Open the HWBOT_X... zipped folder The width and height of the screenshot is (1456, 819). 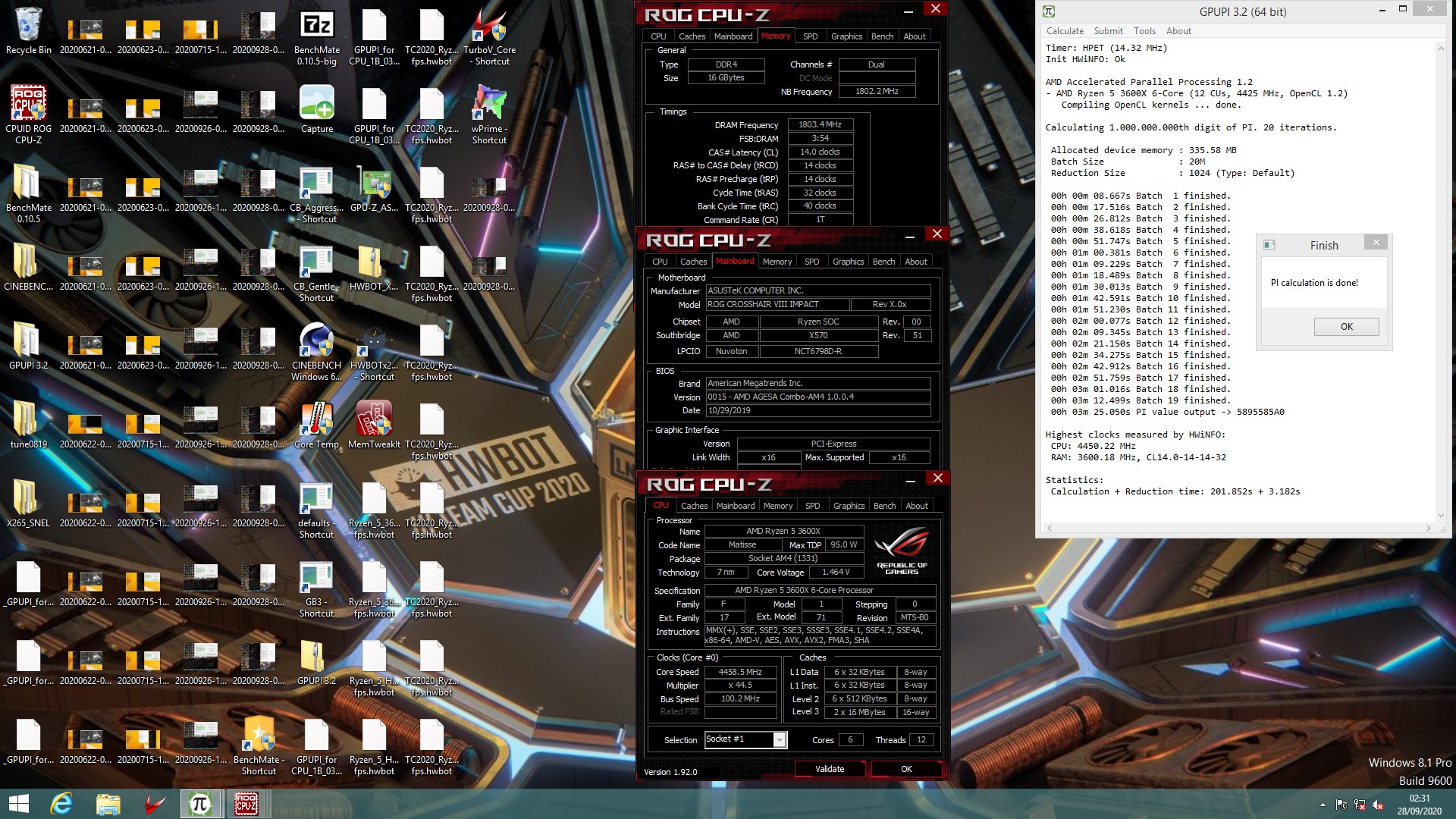click(x=374, y=268)
